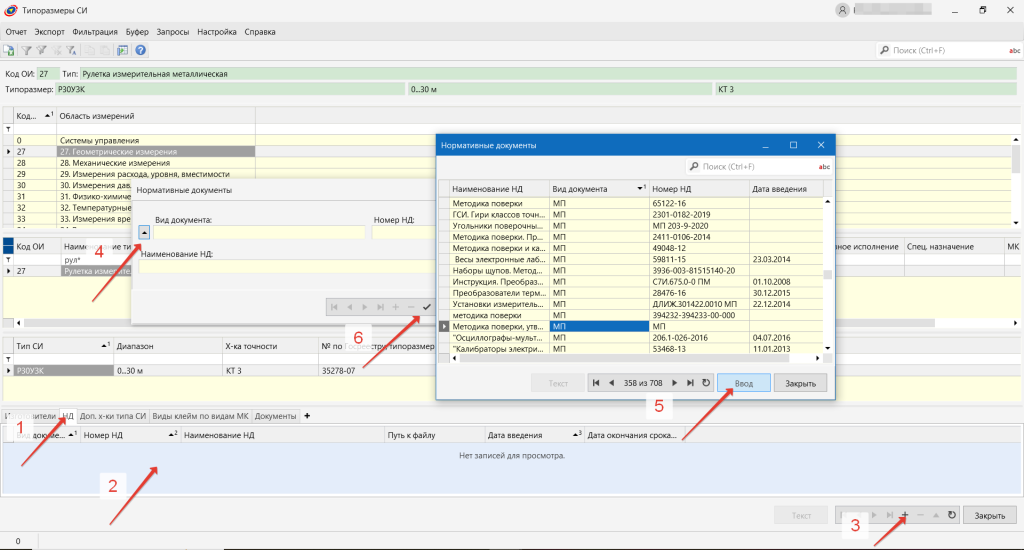
Task: Confirm entry with checkmark in edit form navigator
Action: 427,307
